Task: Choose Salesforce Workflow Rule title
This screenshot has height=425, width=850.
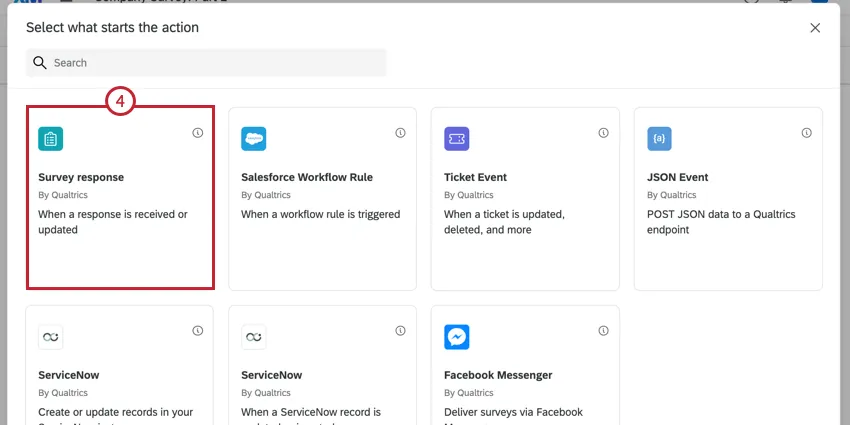Action: (307, 177)
